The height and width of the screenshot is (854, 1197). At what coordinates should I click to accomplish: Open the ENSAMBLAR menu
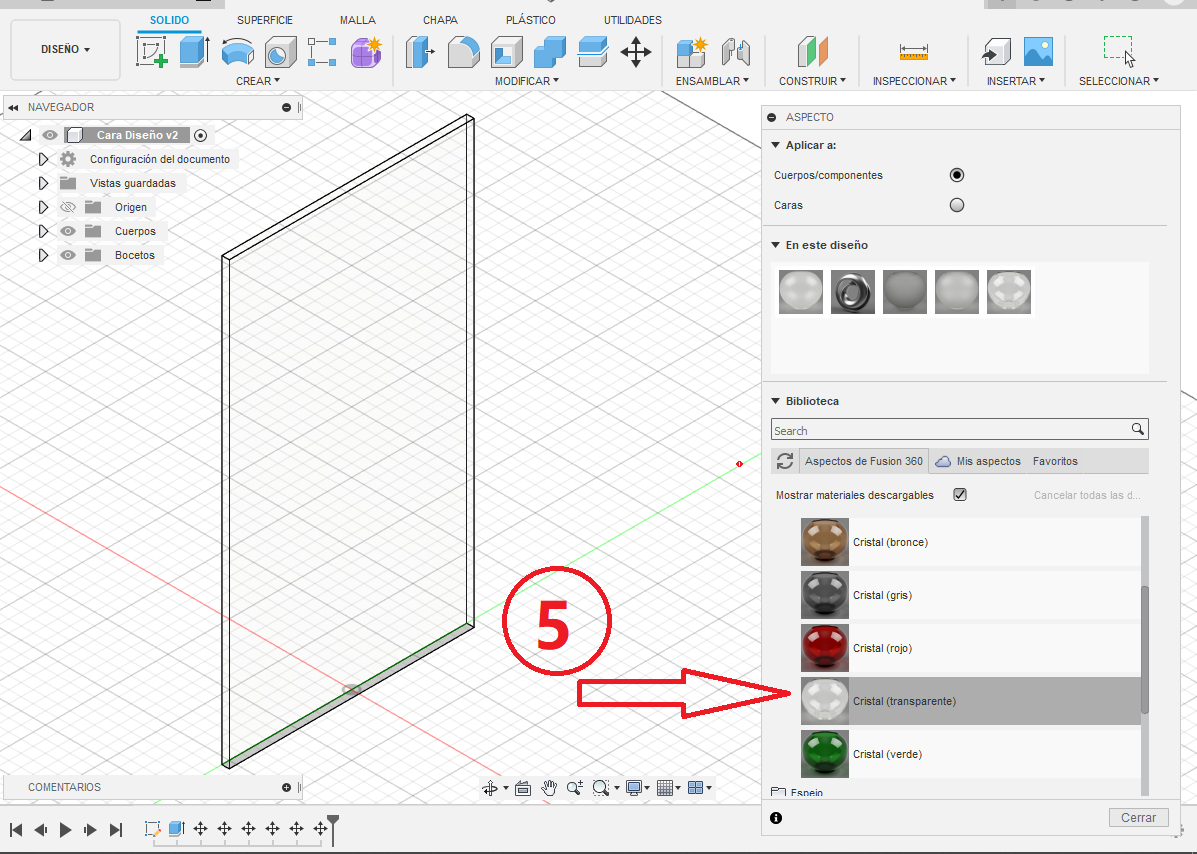click(x=712, y=81)
